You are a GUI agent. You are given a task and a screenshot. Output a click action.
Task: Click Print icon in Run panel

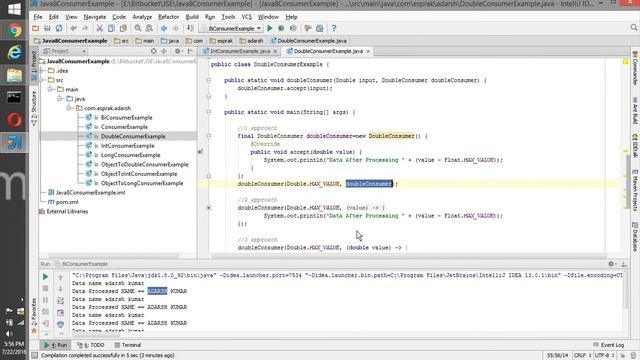pyautogui.click(x=60, y=324)
